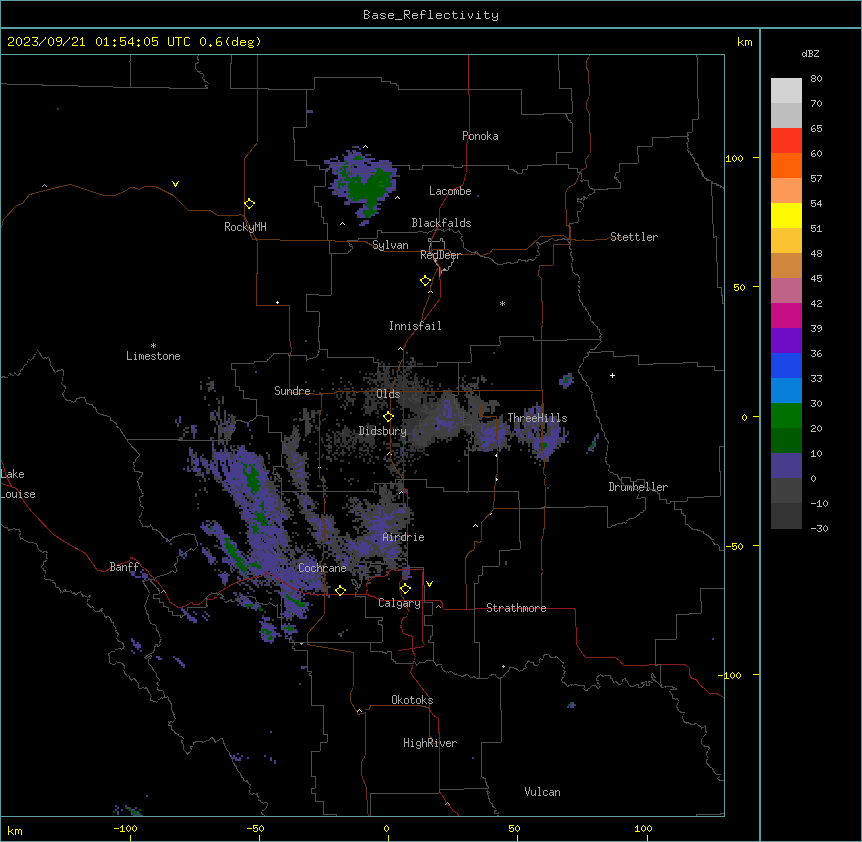
Task: Click the Lake Louise label
Action: coord(18,484)
